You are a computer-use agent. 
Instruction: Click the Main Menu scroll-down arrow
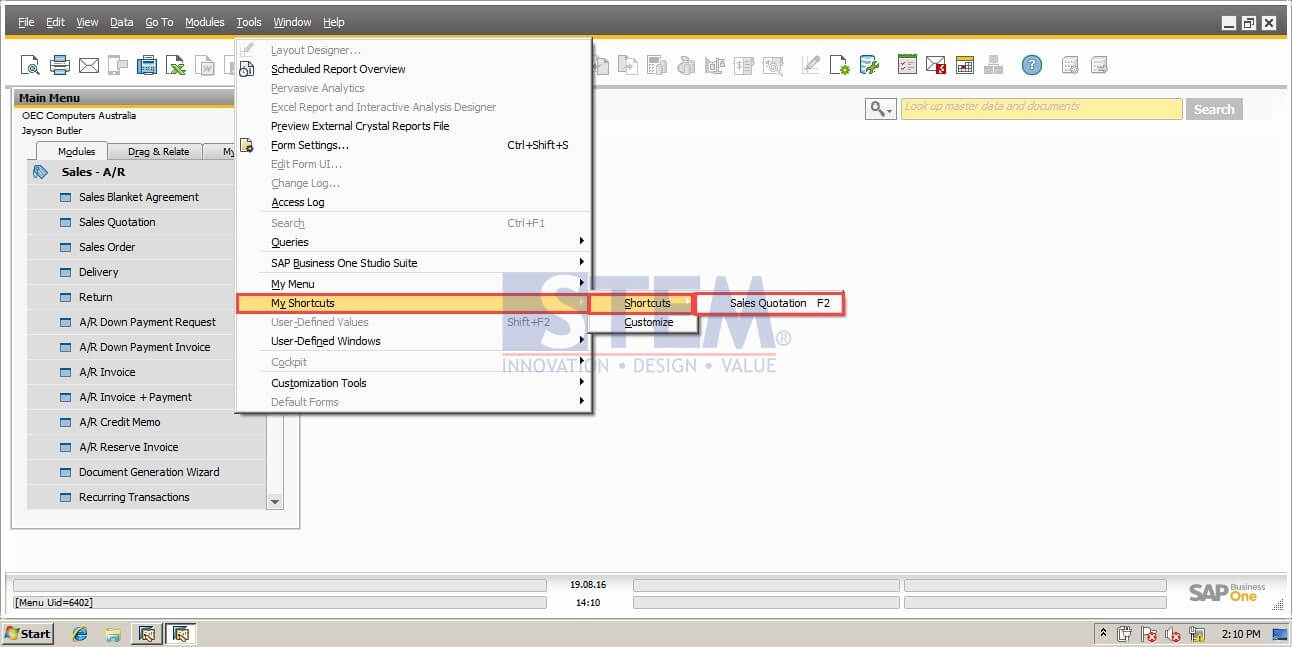point(275,501)
